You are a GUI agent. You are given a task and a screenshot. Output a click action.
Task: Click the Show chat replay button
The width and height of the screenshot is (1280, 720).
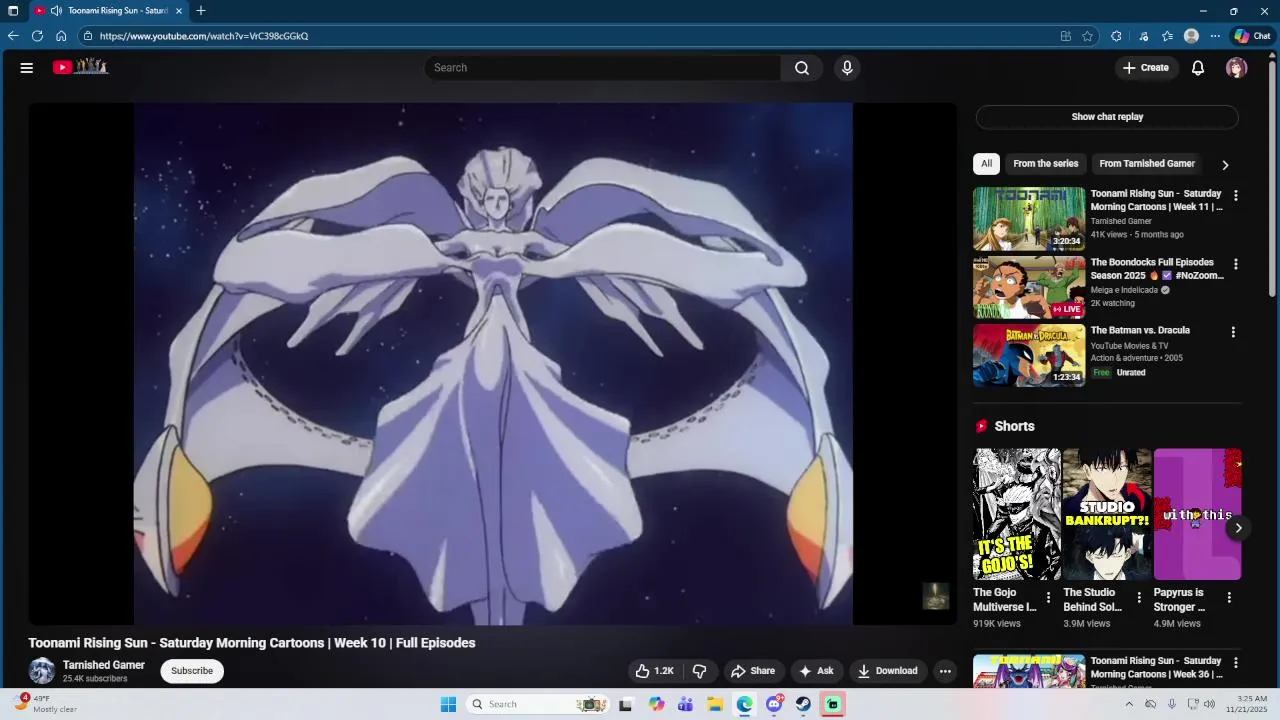coord(1107,117)
